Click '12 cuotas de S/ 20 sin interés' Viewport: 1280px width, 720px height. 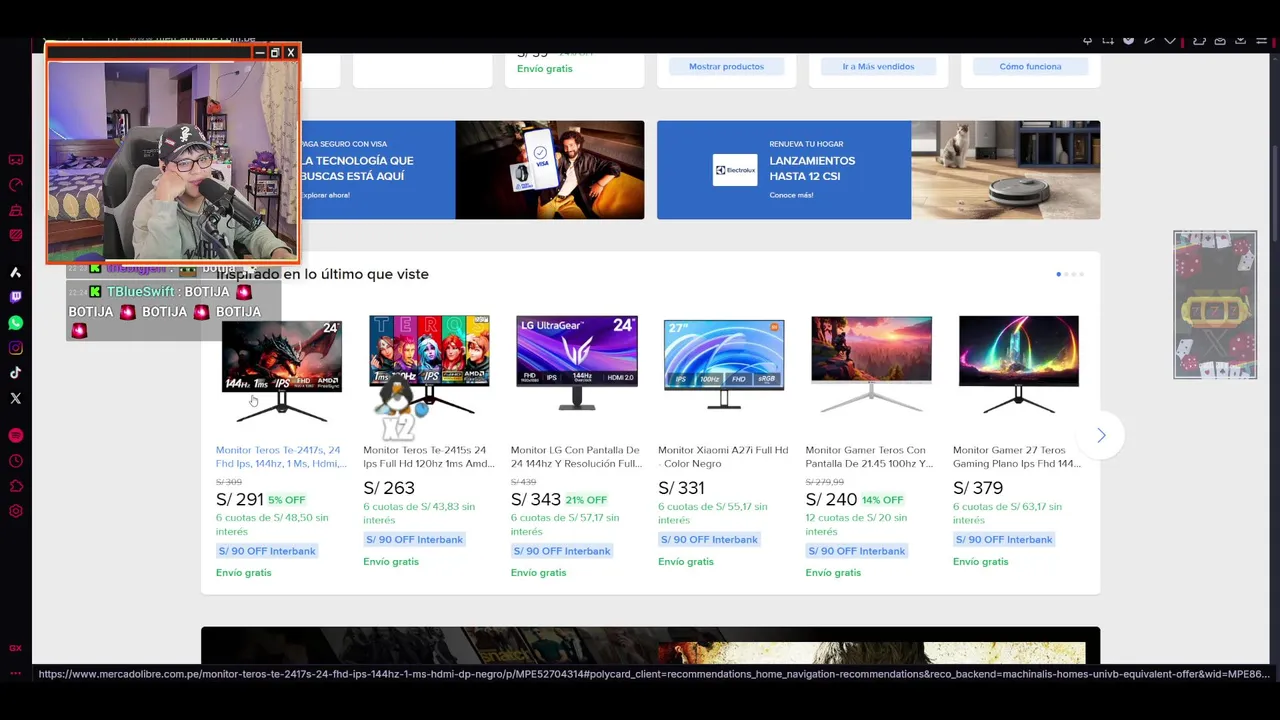(x=856, y=524)
